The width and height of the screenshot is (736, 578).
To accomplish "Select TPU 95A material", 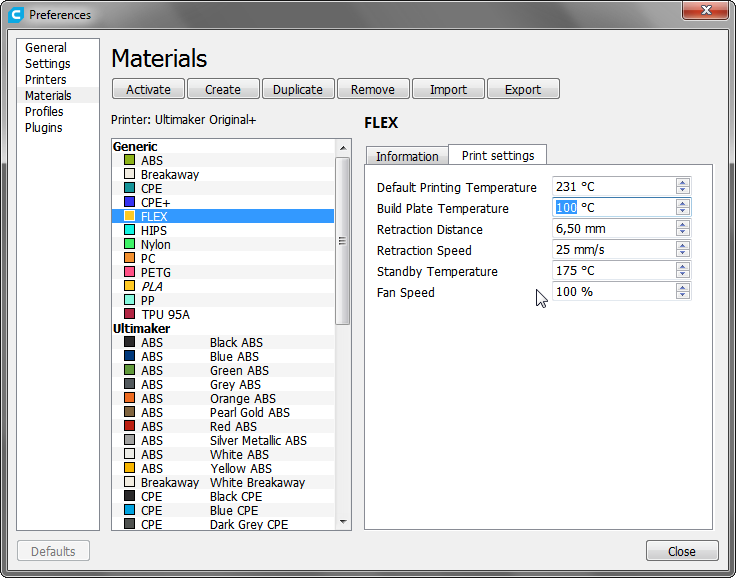I will pos(223,314).
